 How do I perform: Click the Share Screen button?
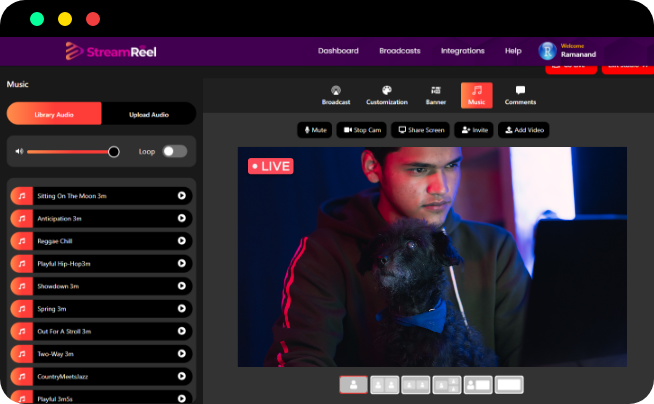(419, 130)
